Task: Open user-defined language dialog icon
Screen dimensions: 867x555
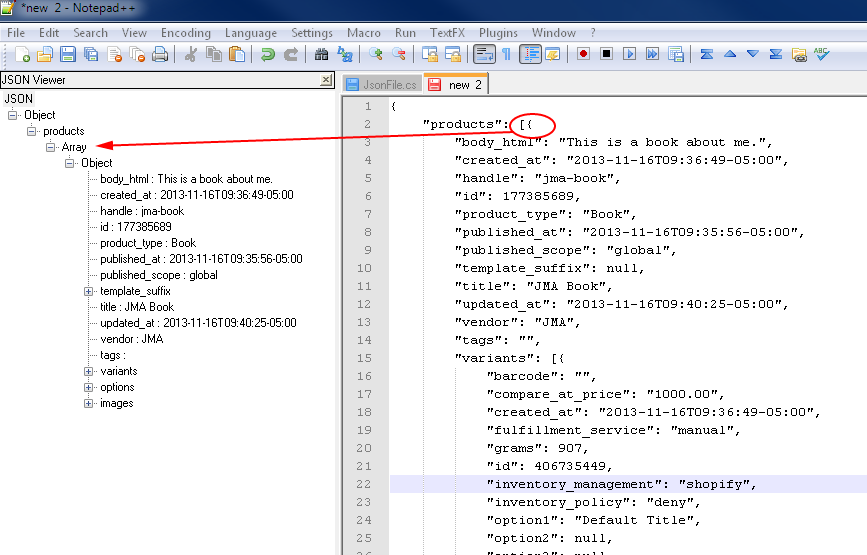Action: pyautogui.click(x=553, y=54)
